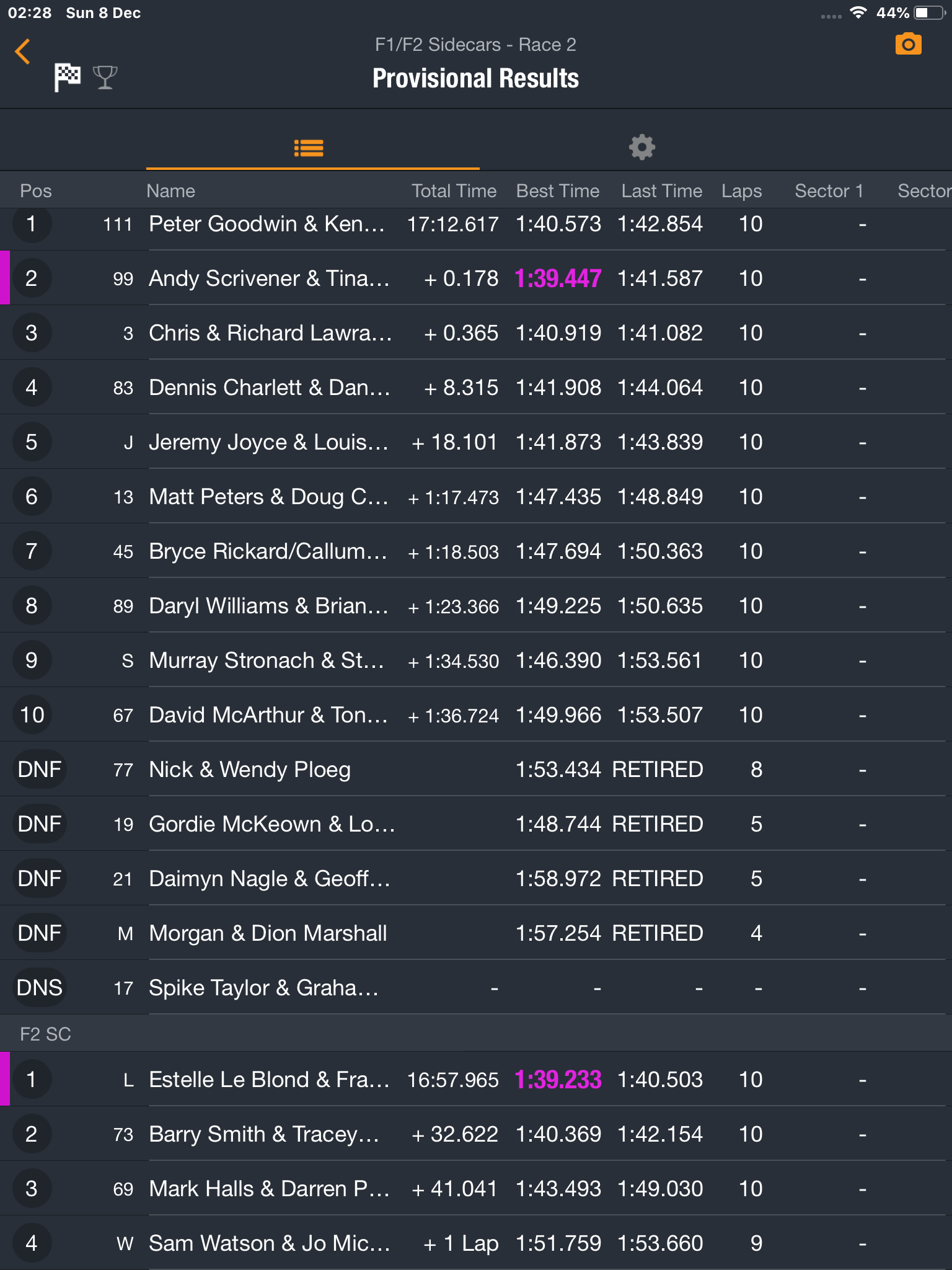Click the Name column header
This screenshot has width=952, height=1270.
pos(170,191)
